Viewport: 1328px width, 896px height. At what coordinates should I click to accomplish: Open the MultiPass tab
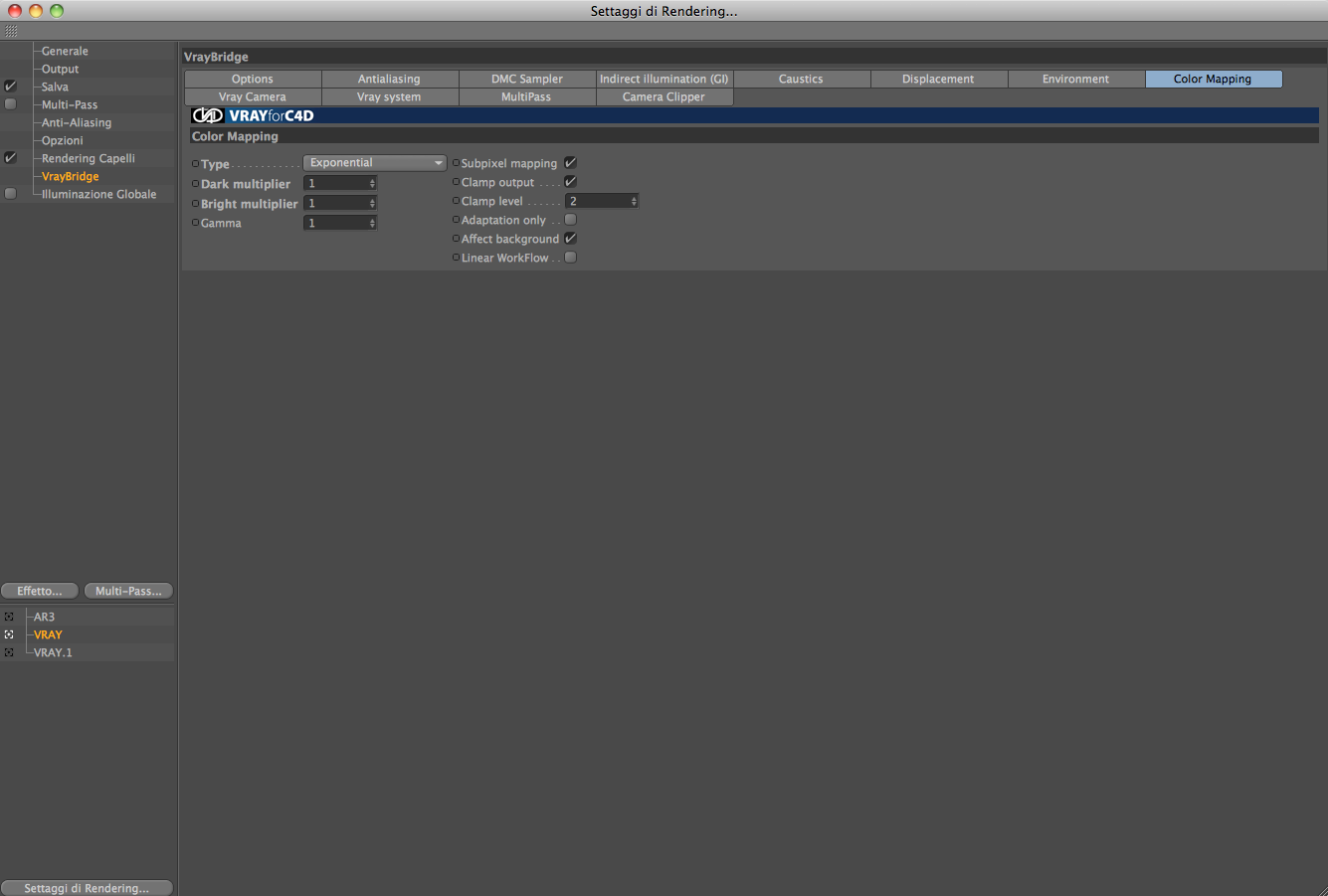pyautogui.click(x=527, y=96)
